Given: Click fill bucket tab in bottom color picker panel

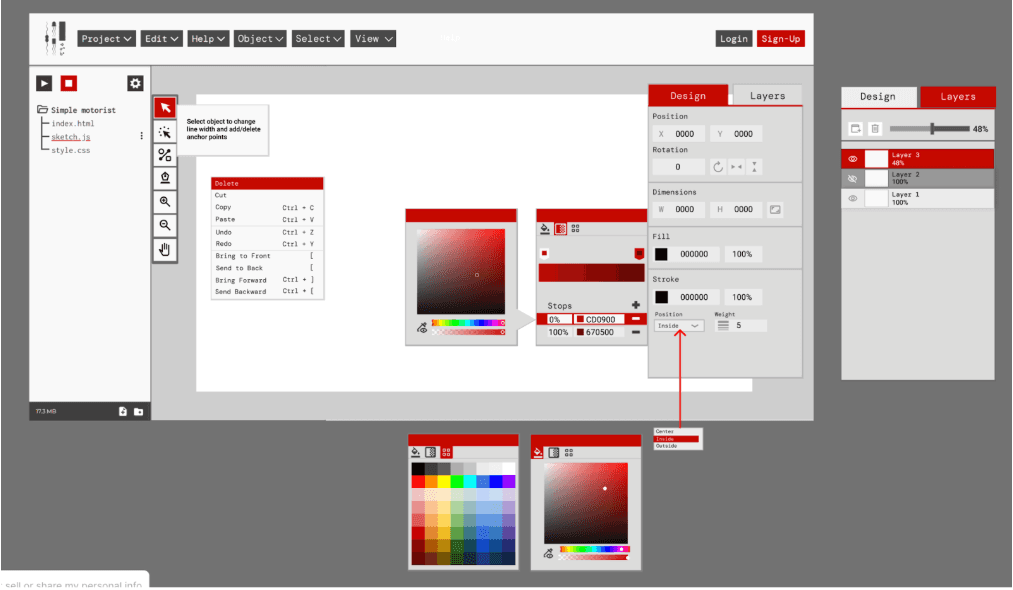Looking at the screenshot, I should [538, 452].
